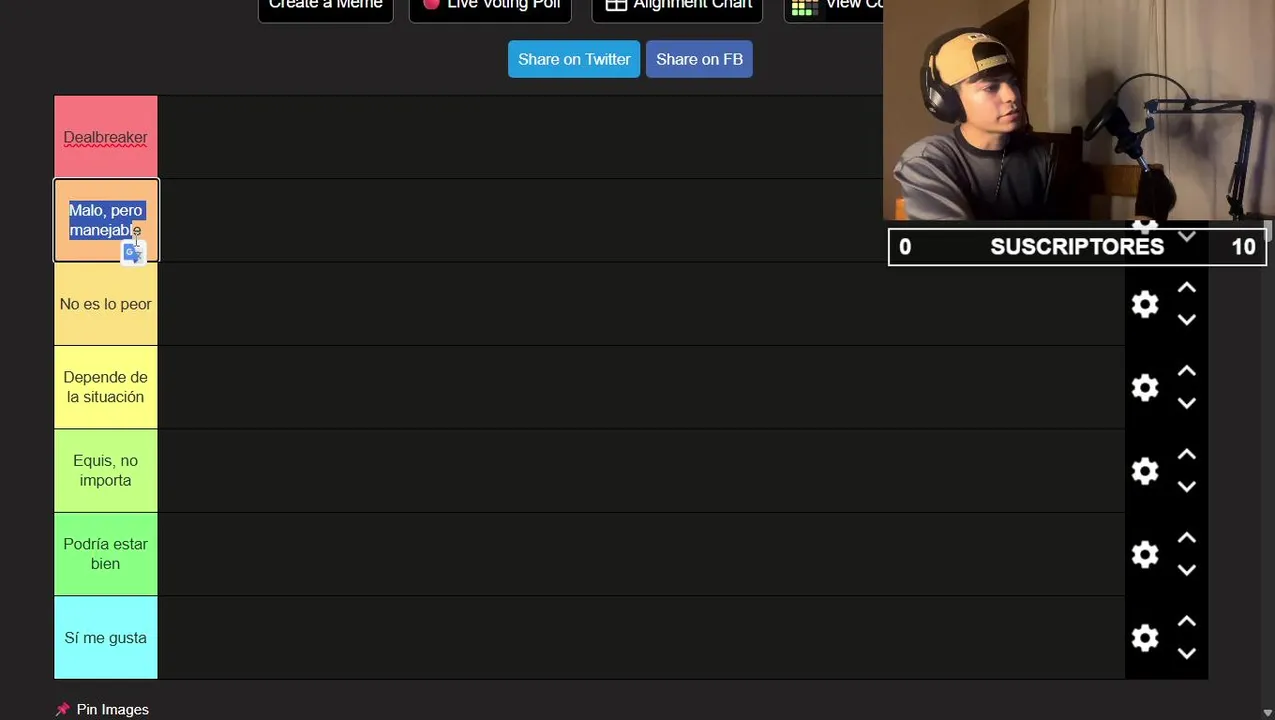The width and height of the screenshot is (1275, 720).
Task: Click the Live Voting Poll red icon
Action: point(431,5)
